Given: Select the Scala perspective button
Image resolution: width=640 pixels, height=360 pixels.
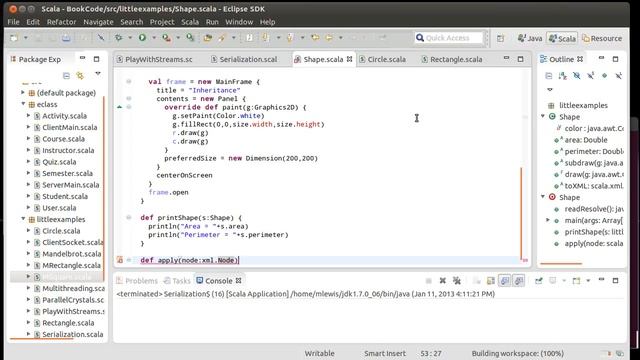Looking at the screenshot, I should click(x=562, y=38).
